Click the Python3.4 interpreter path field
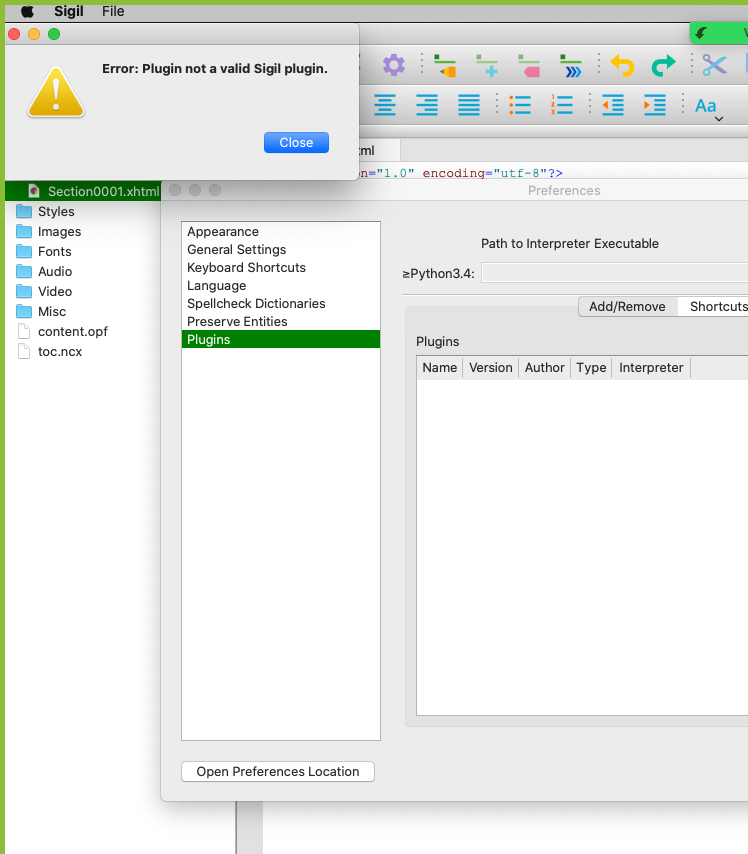Screen dimensions: 748x854 point(615,273)
